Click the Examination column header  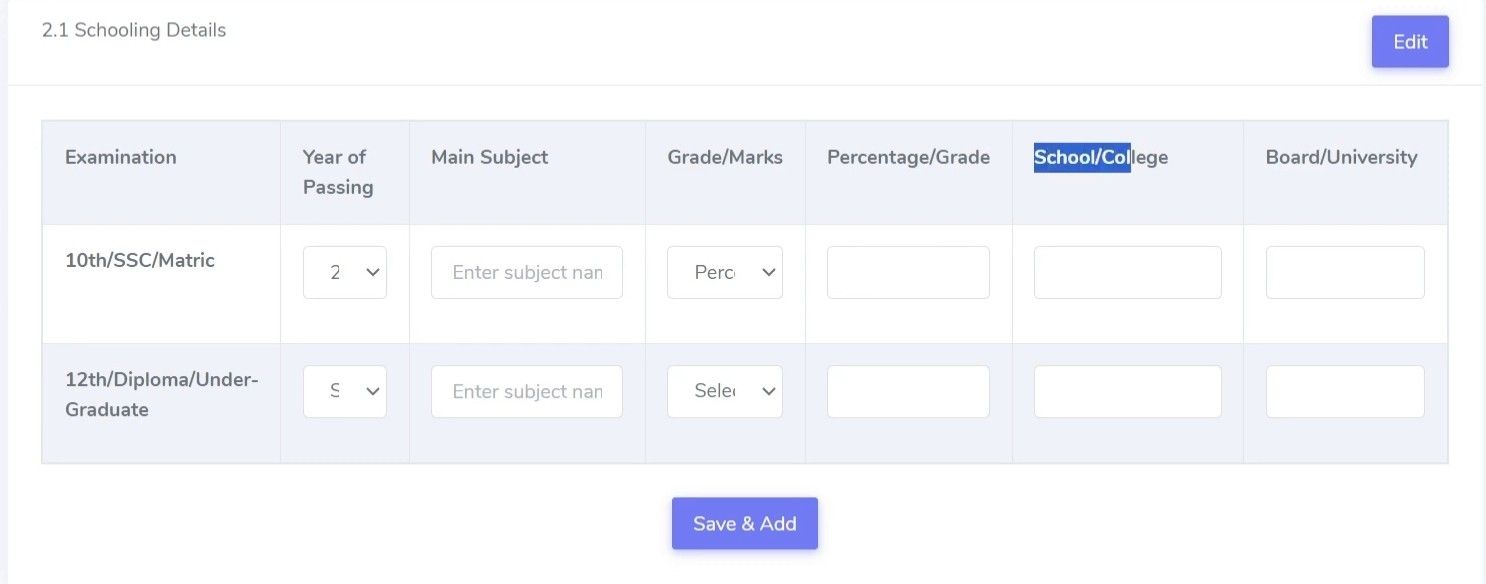120,157
